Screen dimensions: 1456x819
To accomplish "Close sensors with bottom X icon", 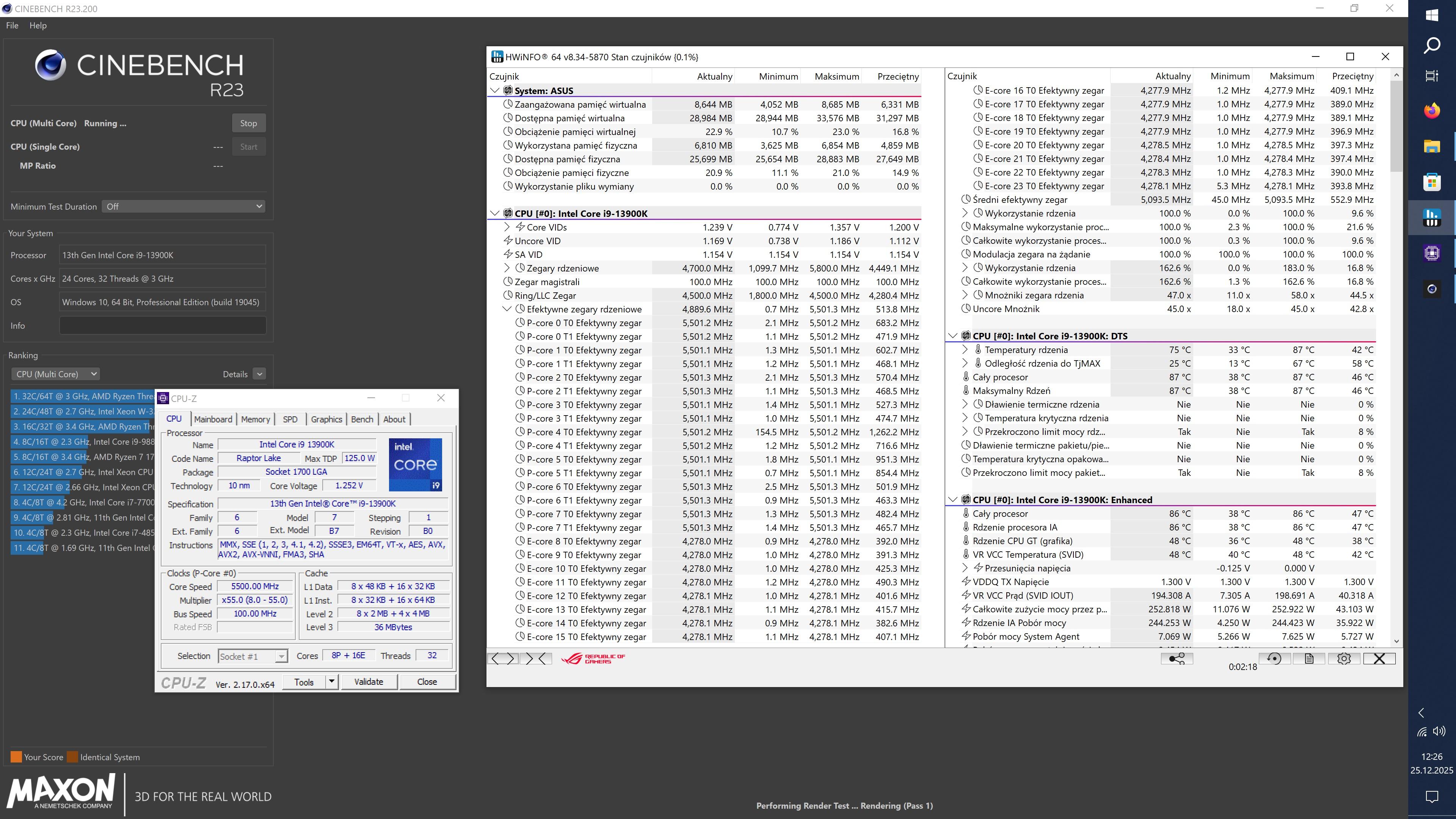I will pyautogui.click(x=1379, y=659).
